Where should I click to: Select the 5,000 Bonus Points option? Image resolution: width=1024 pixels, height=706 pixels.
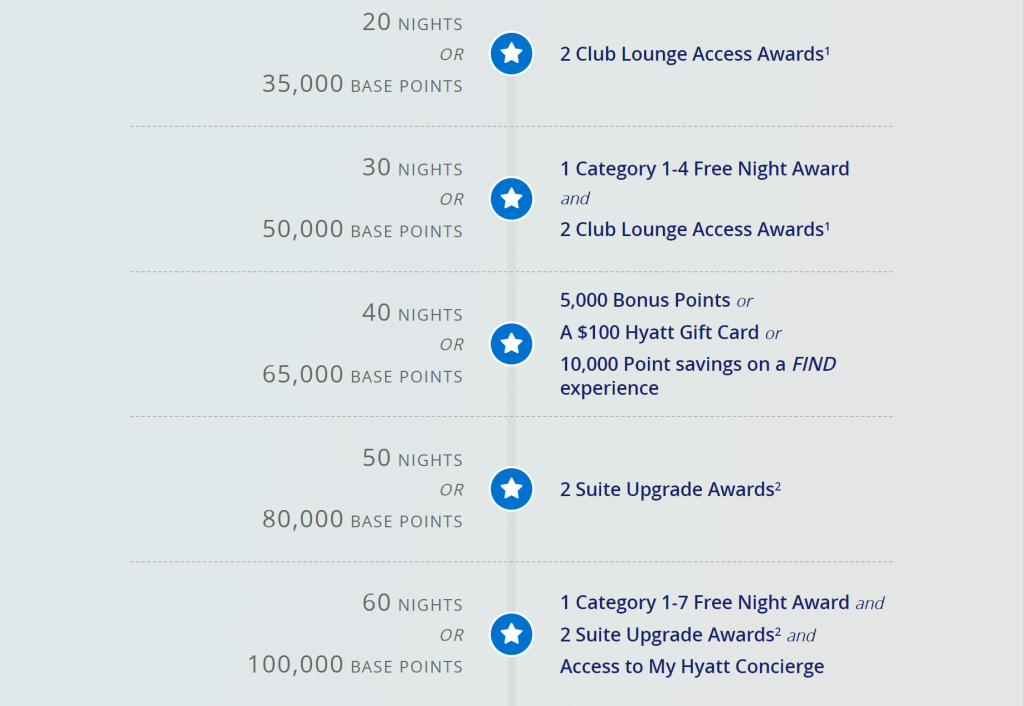[645, 300]
